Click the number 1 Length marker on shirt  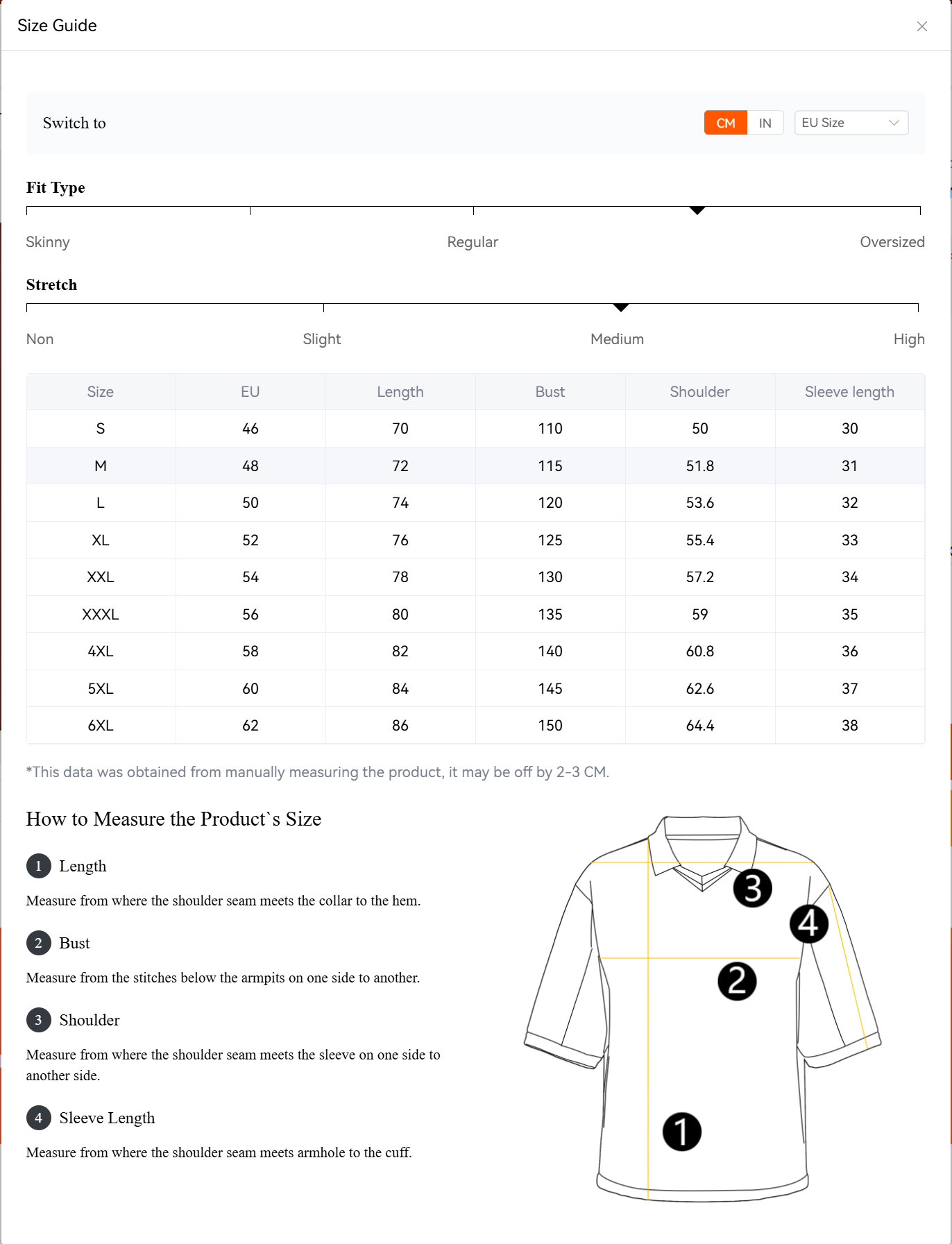click(x=681, y=1132)
